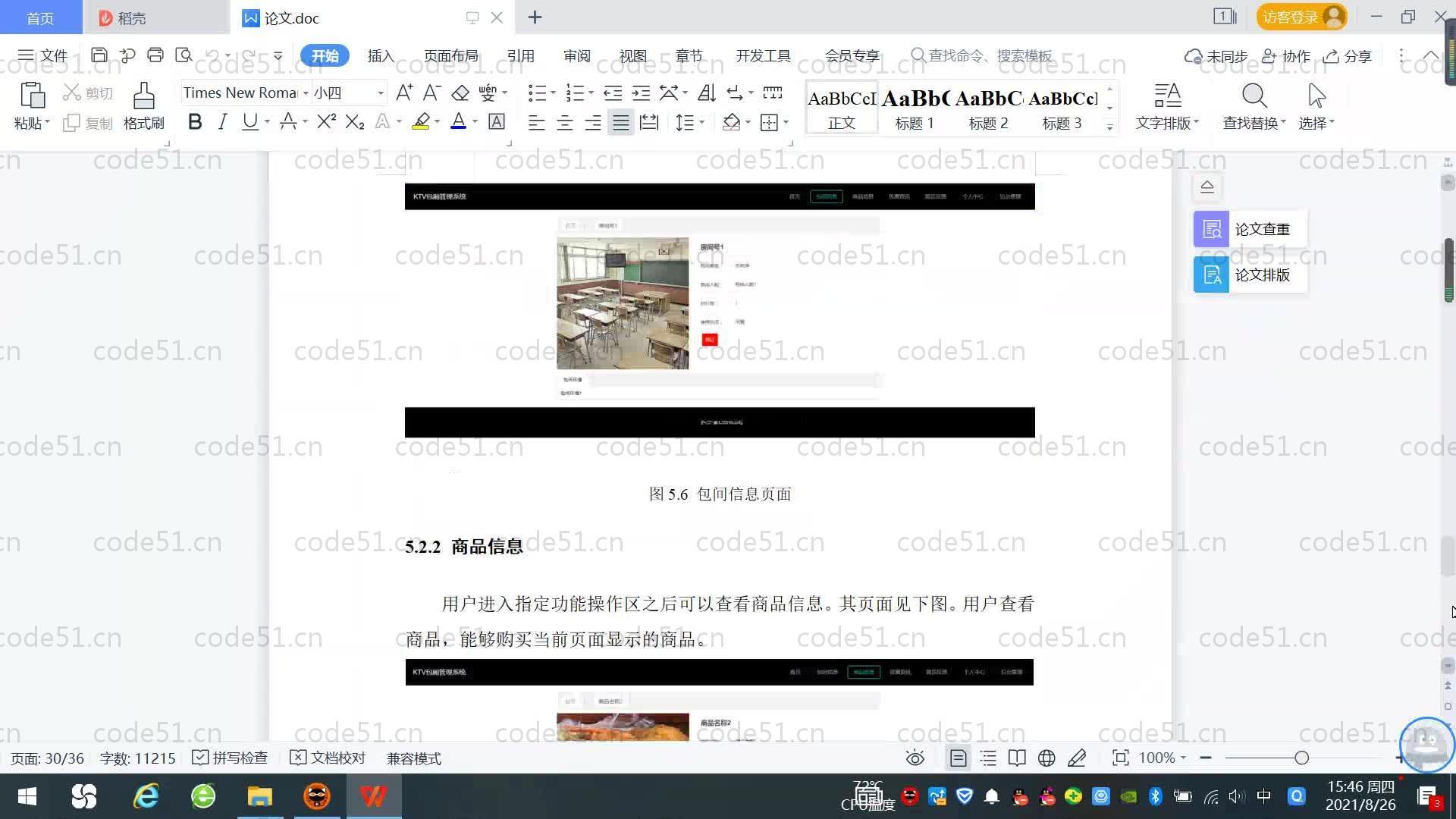Toggle Italic formatting
The image size is (1456, 819).
[222, 122]
